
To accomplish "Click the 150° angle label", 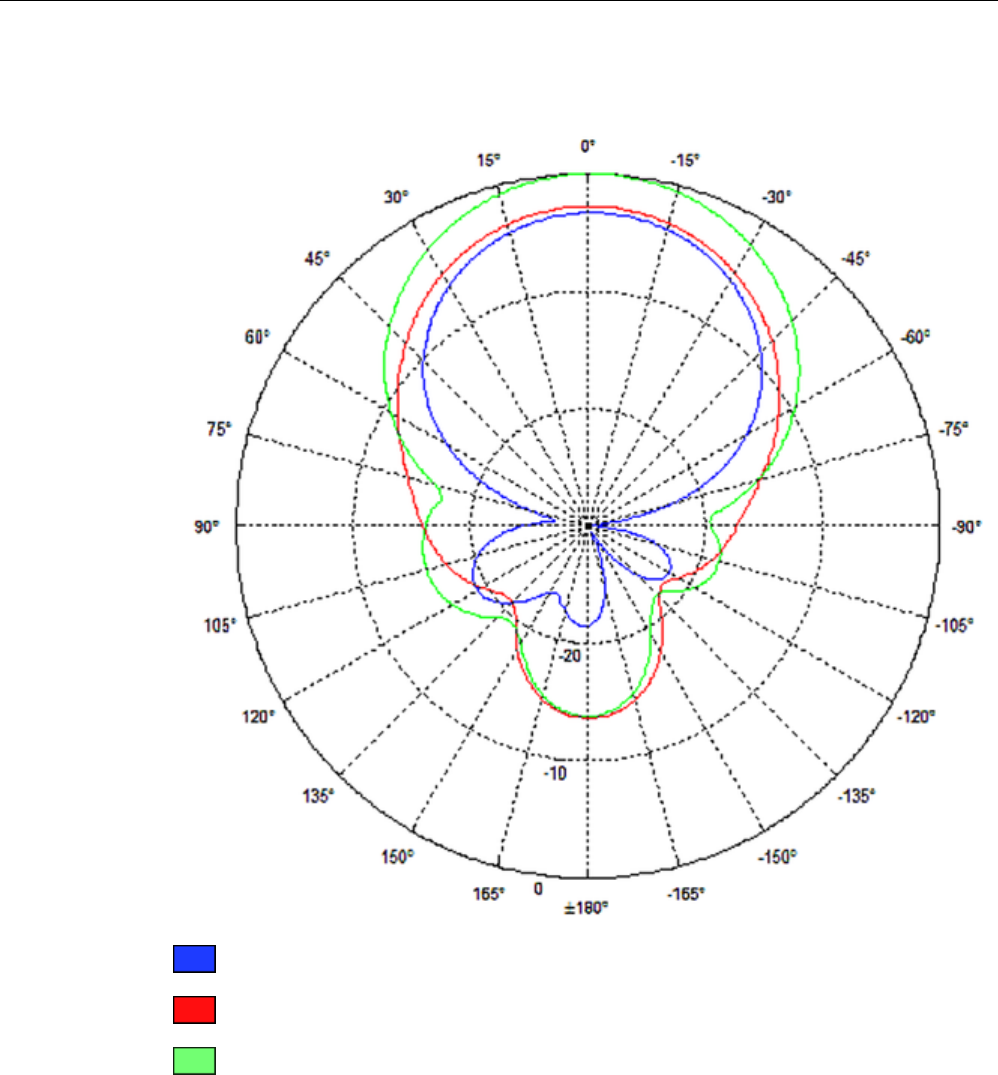I will click(398, 857).
